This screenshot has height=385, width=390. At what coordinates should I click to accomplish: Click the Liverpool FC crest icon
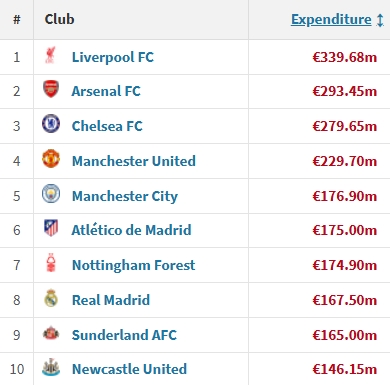tap(51, 55)
